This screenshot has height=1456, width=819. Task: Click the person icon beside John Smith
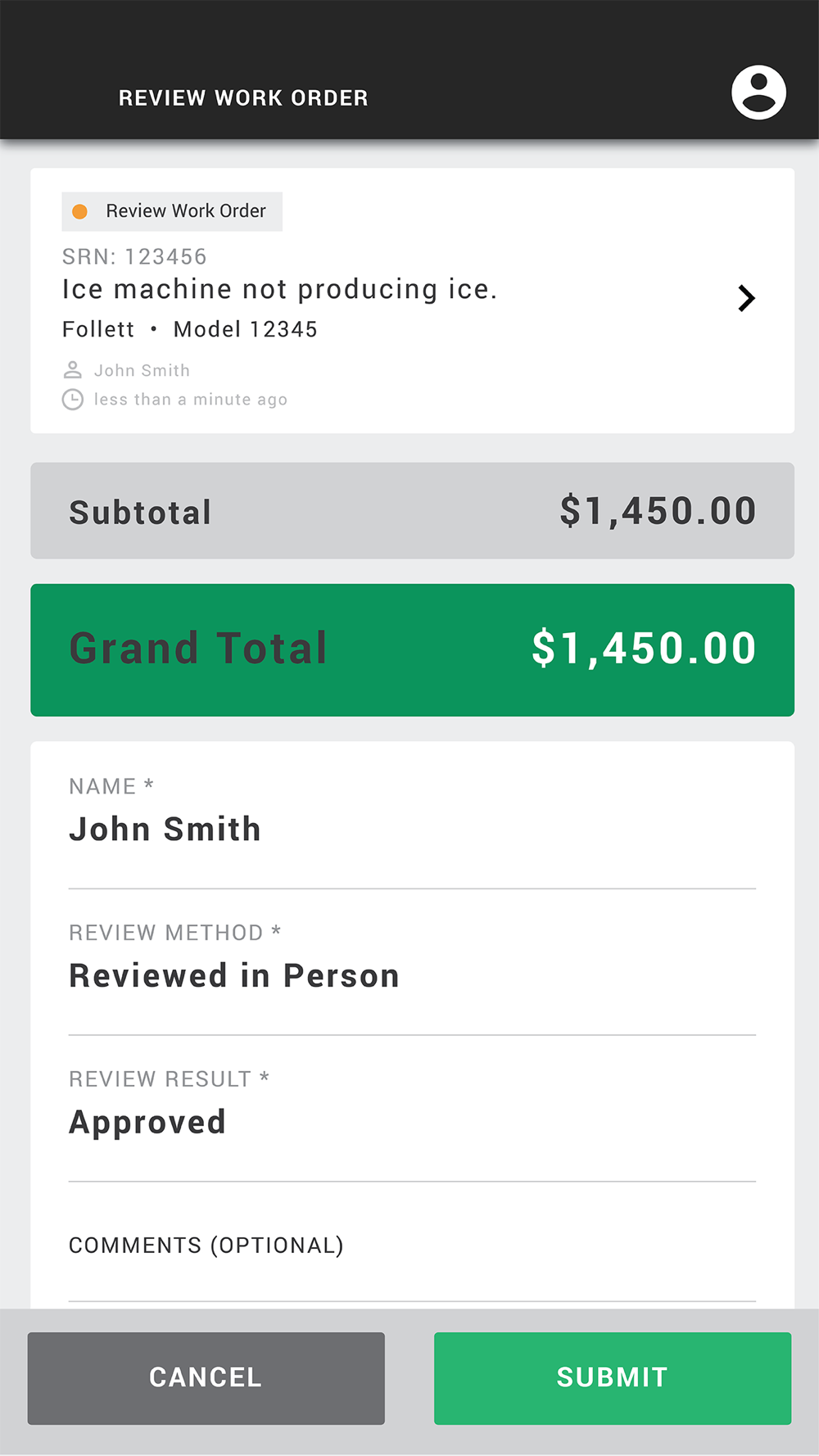point(73,370)
